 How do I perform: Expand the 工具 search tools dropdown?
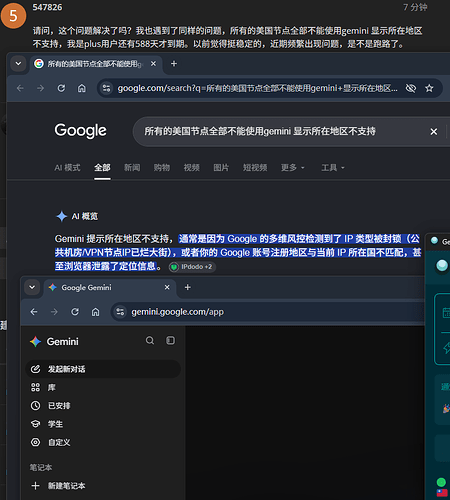point(333,168)
